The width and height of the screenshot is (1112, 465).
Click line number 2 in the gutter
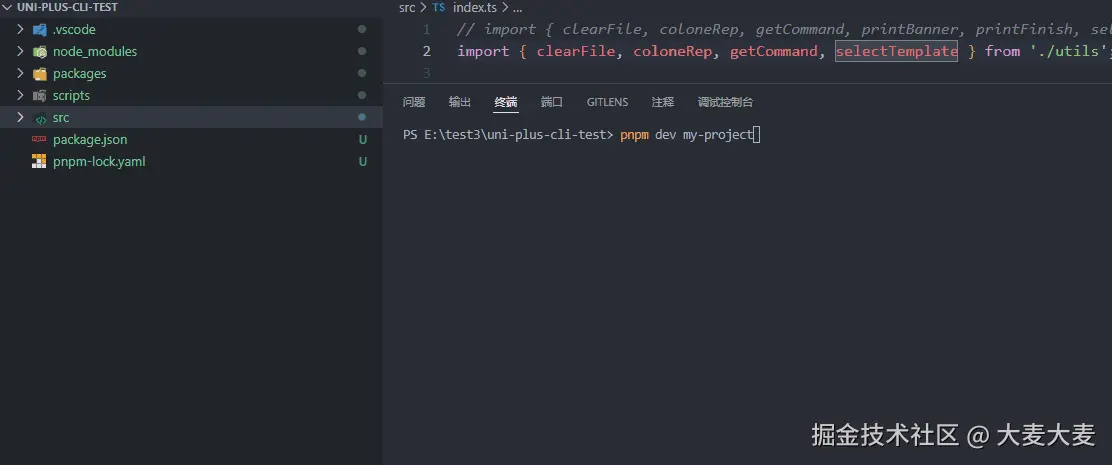click(x=426, y=51)
